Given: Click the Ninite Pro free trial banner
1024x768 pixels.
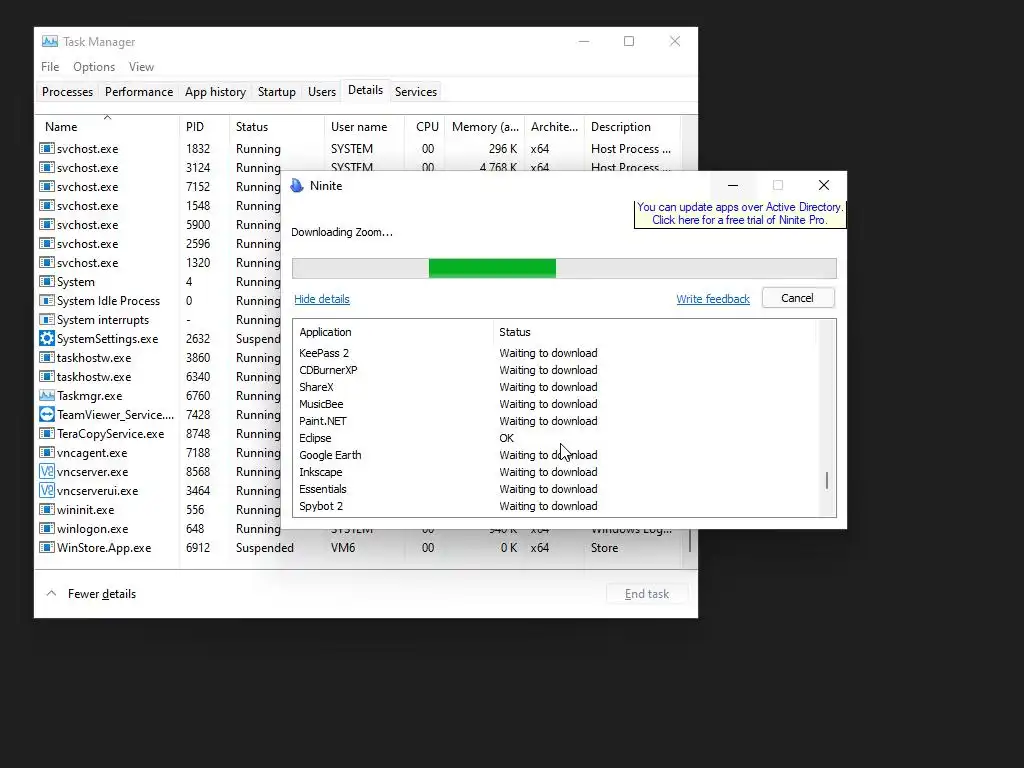Looking at the screenshot, I should click(740, 214).
